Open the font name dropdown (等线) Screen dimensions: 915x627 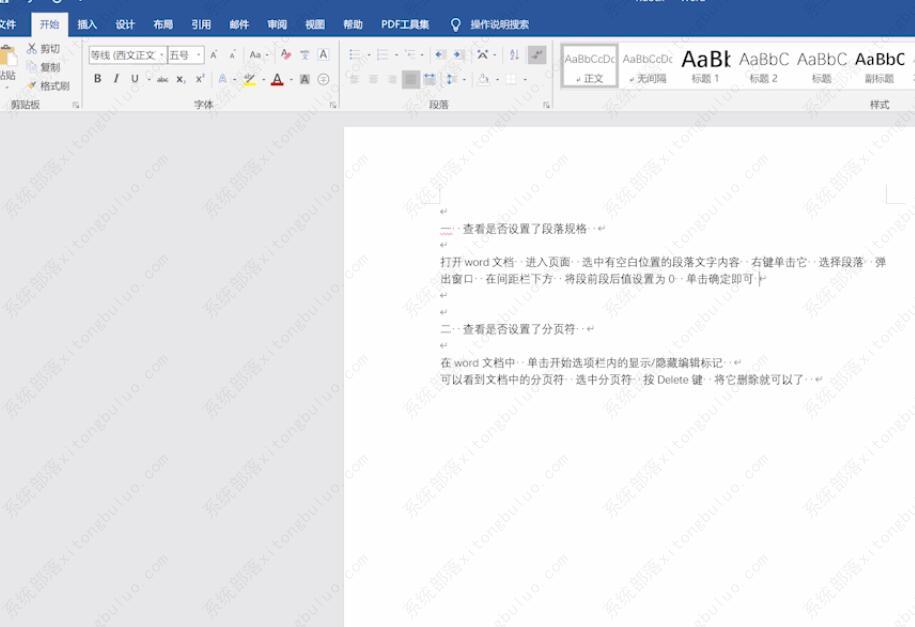click(162, 55)
